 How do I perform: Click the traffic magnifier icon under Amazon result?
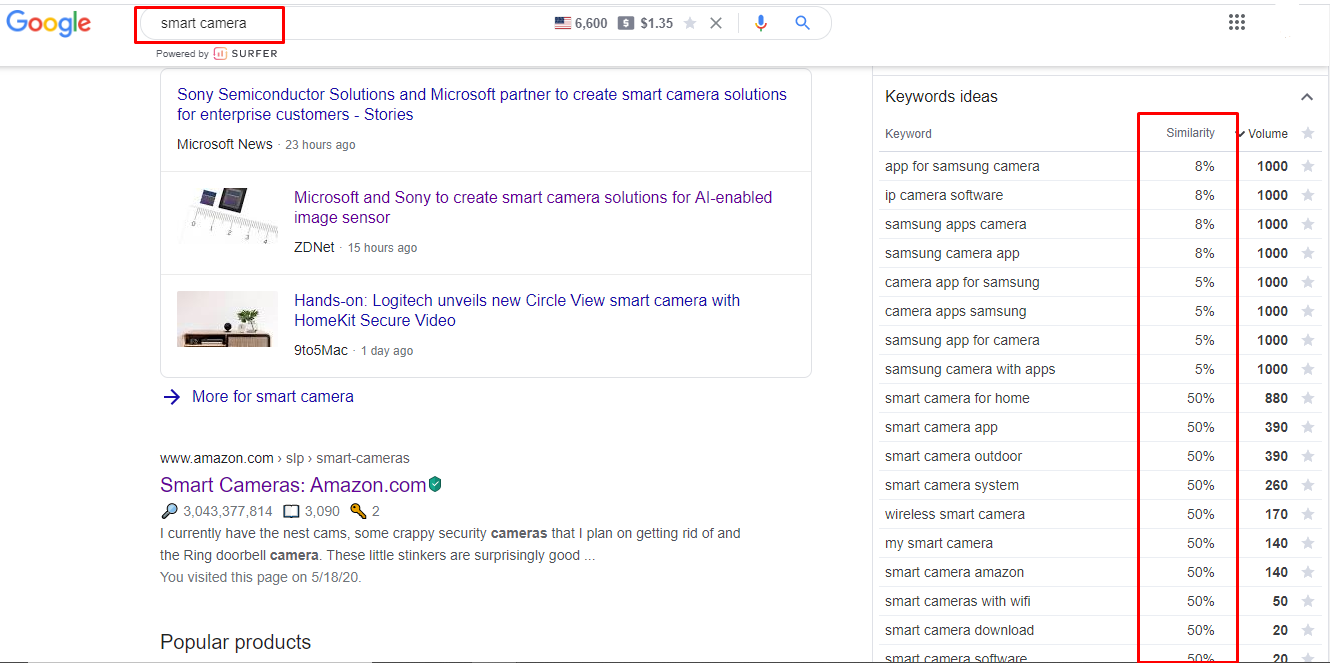click(169, 511)
